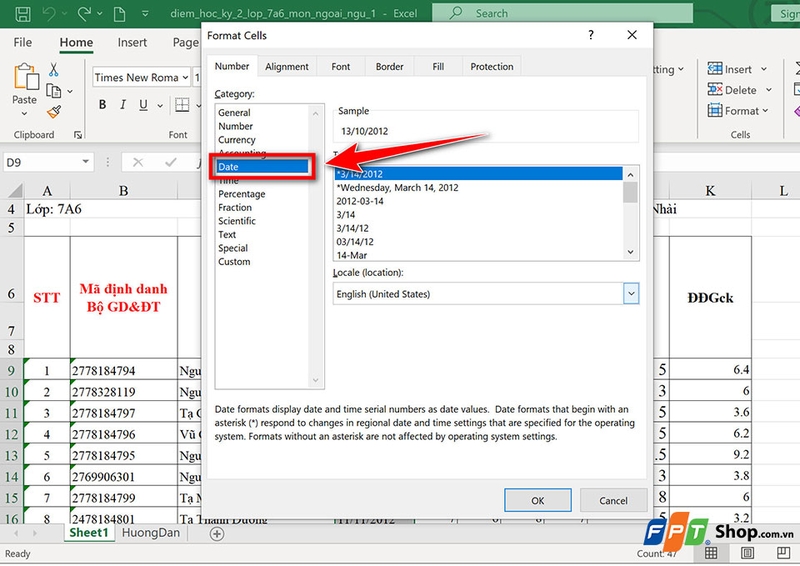Click the OK button
Viewport: 800px width, 566px height.
538,500
